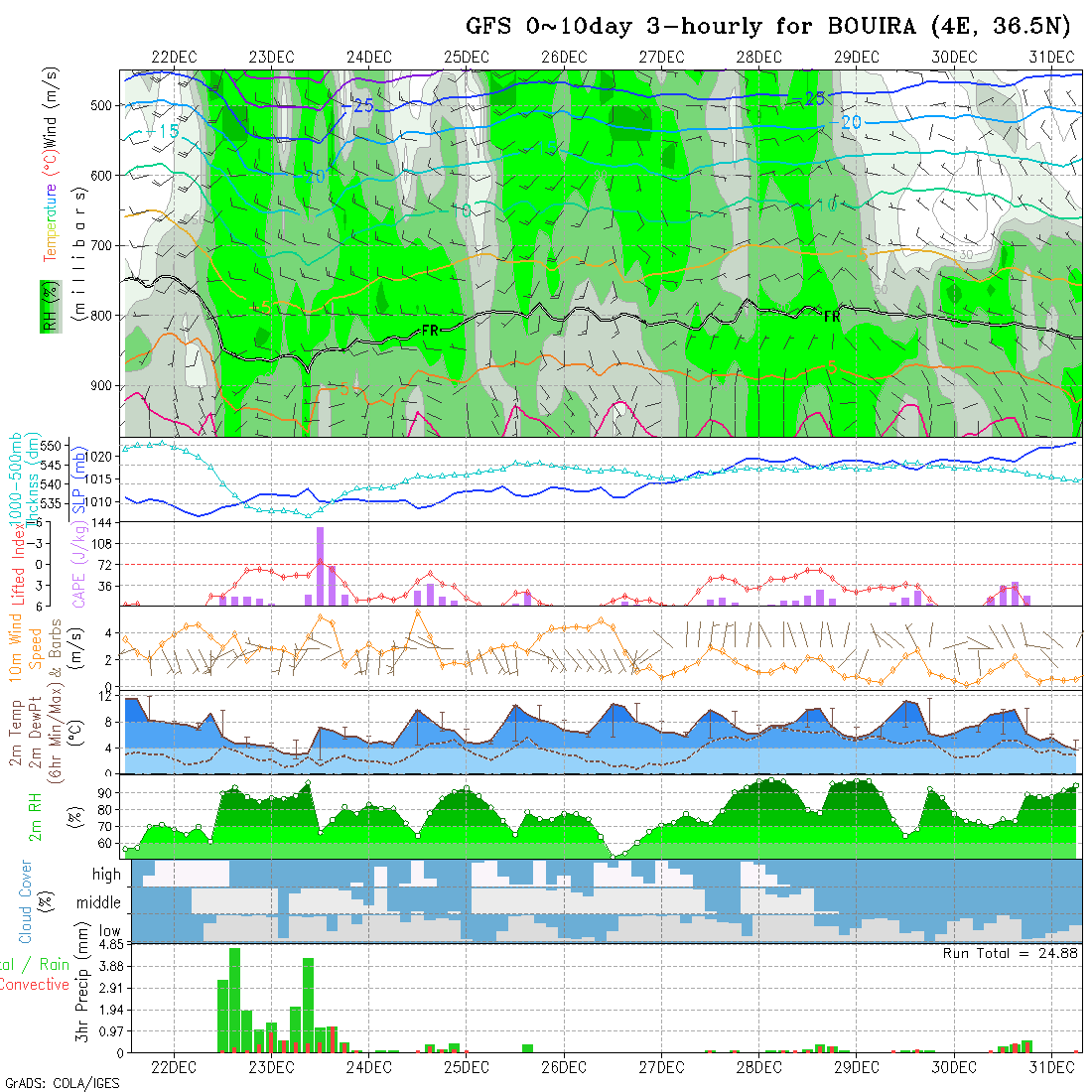Select the "middle" cloud cover label

(x=99, y=903)
